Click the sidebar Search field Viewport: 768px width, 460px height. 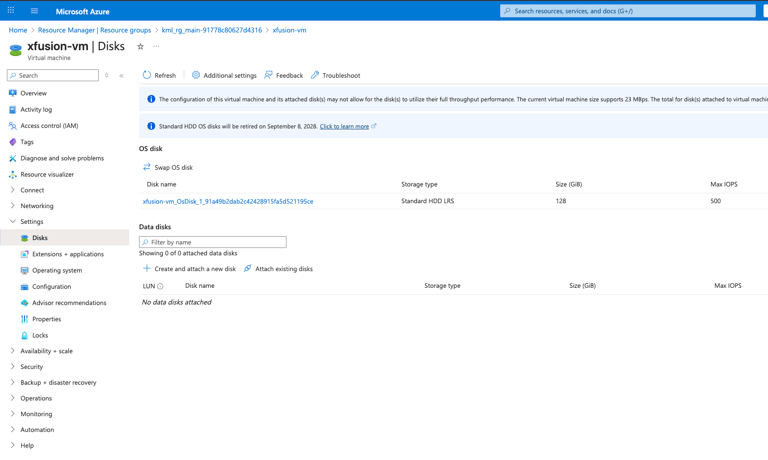[53, 75]
